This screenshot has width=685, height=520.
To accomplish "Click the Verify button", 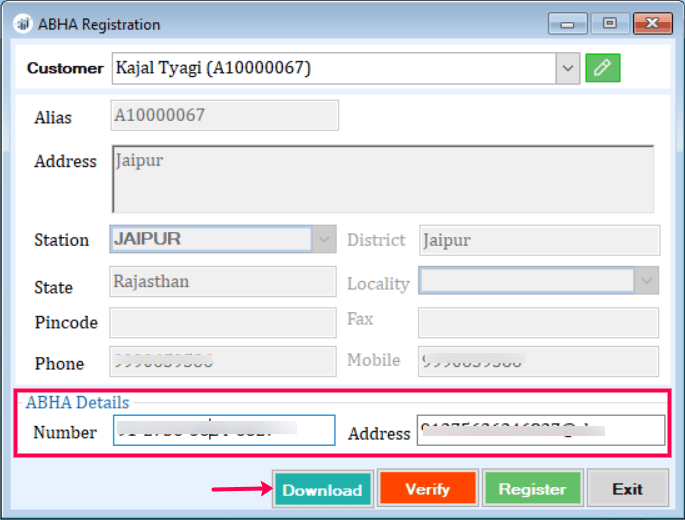I will coord(428,489).
